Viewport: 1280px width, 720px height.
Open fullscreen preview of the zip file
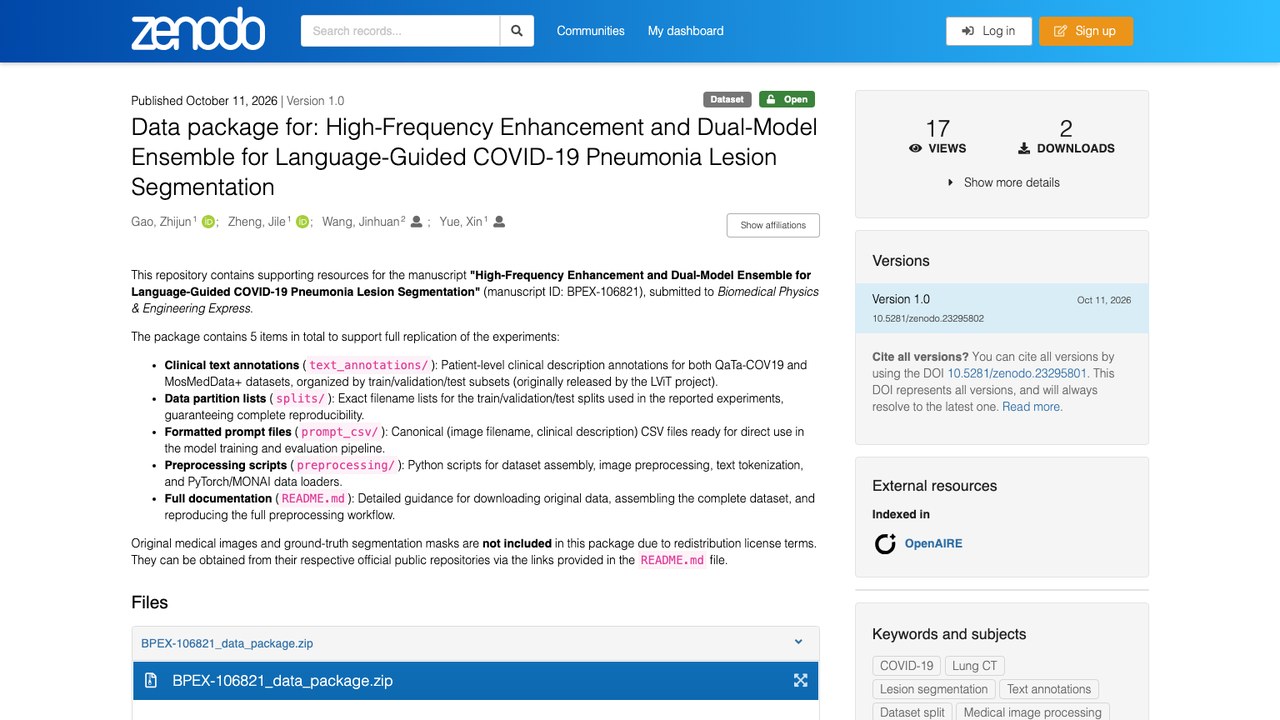coord(800,681)
